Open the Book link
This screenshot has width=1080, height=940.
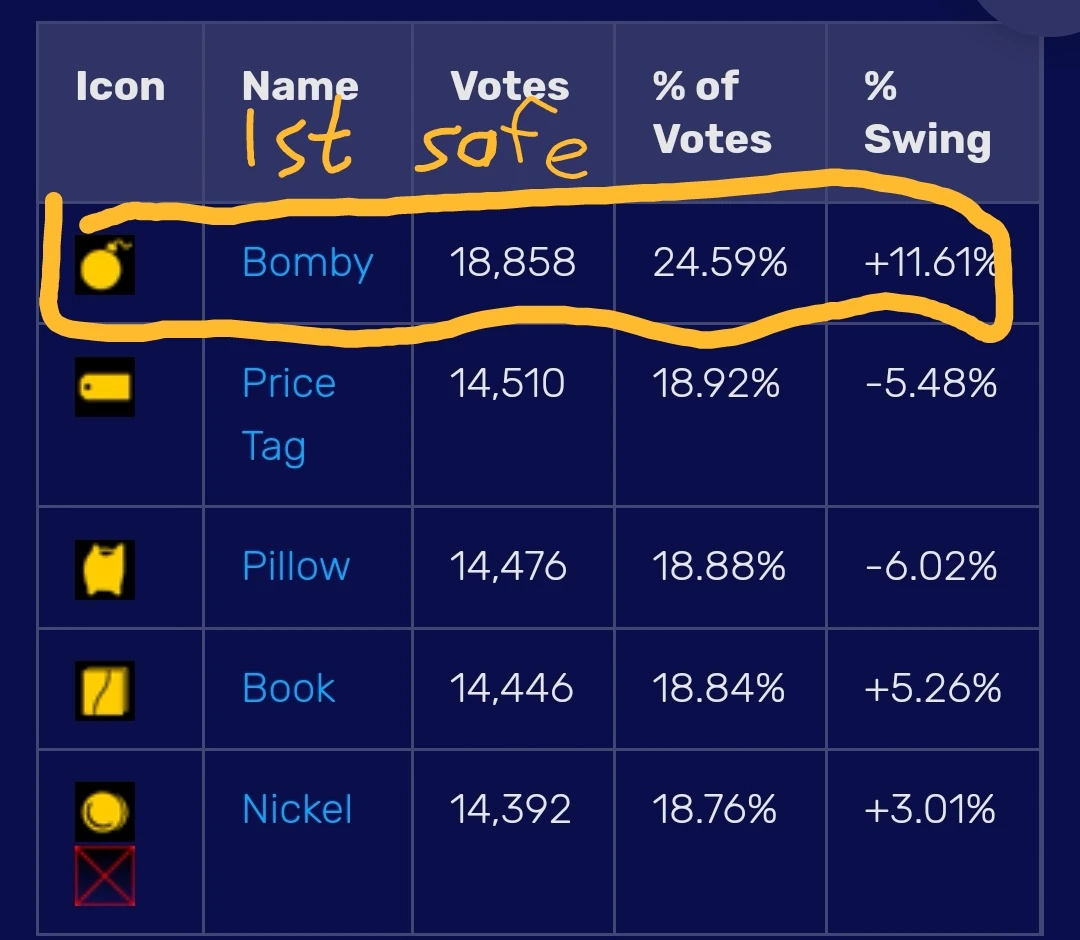[288, 688]
